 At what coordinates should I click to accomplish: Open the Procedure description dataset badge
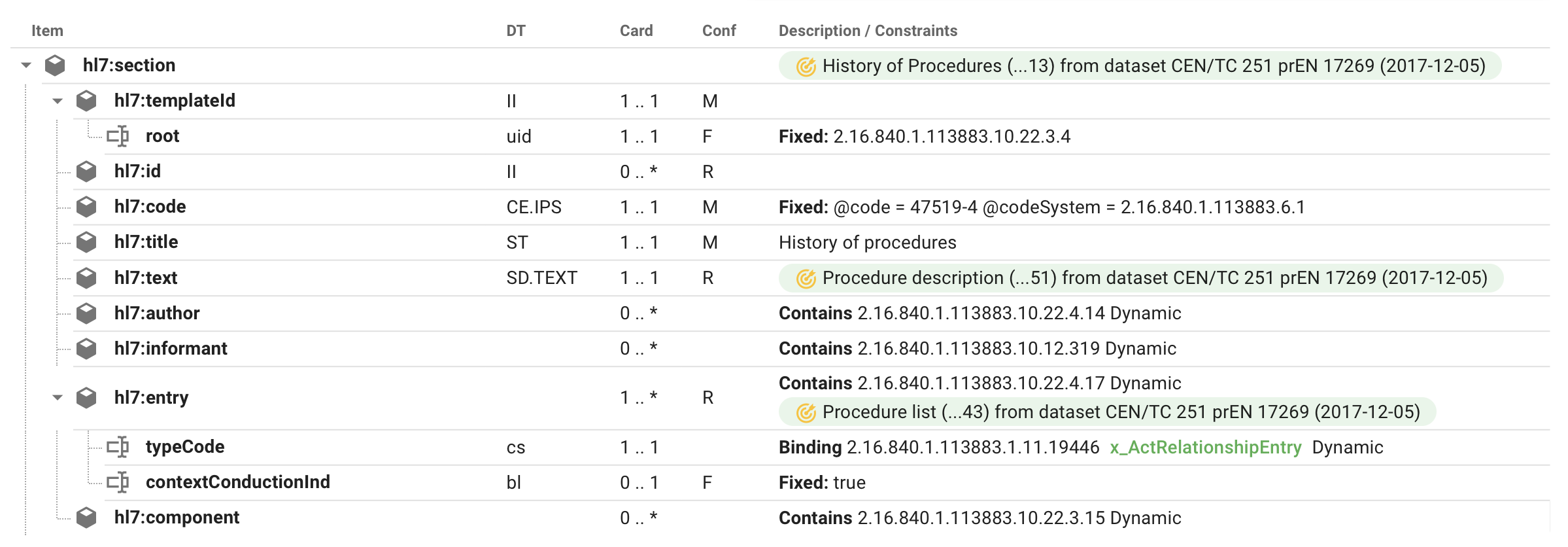point(1140,278)
